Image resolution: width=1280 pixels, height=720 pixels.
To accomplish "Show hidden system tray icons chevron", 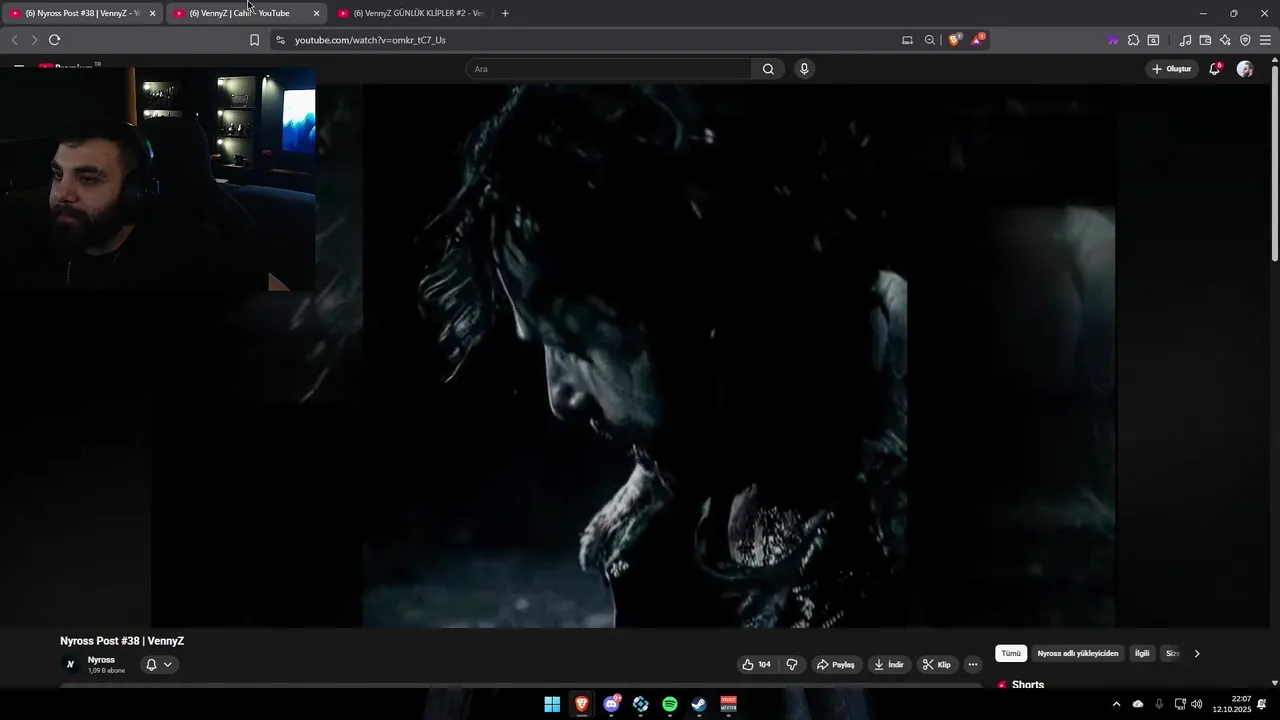I will point(1116,704).
